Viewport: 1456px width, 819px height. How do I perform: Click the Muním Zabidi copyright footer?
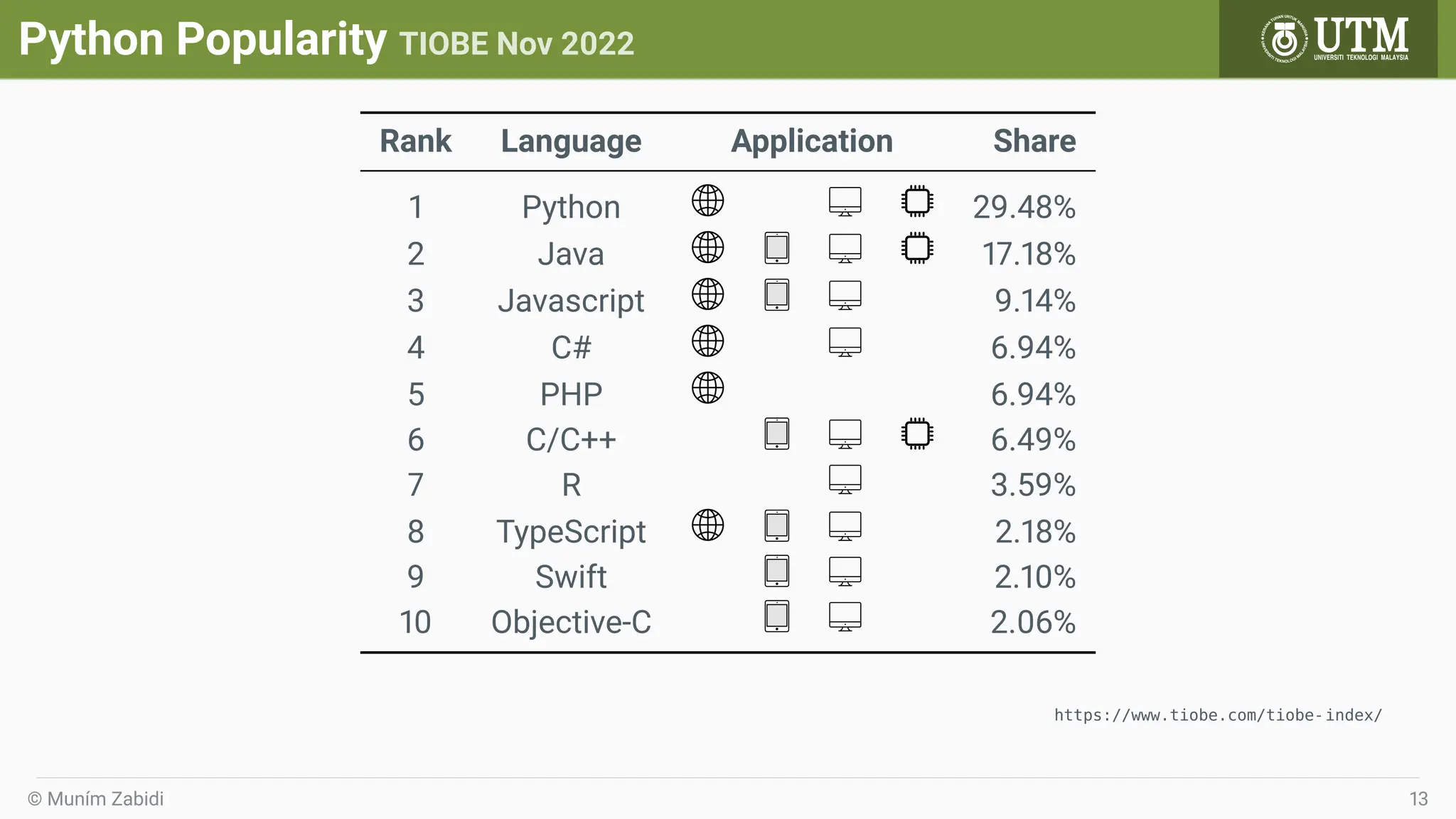click(x=96, y=799)
